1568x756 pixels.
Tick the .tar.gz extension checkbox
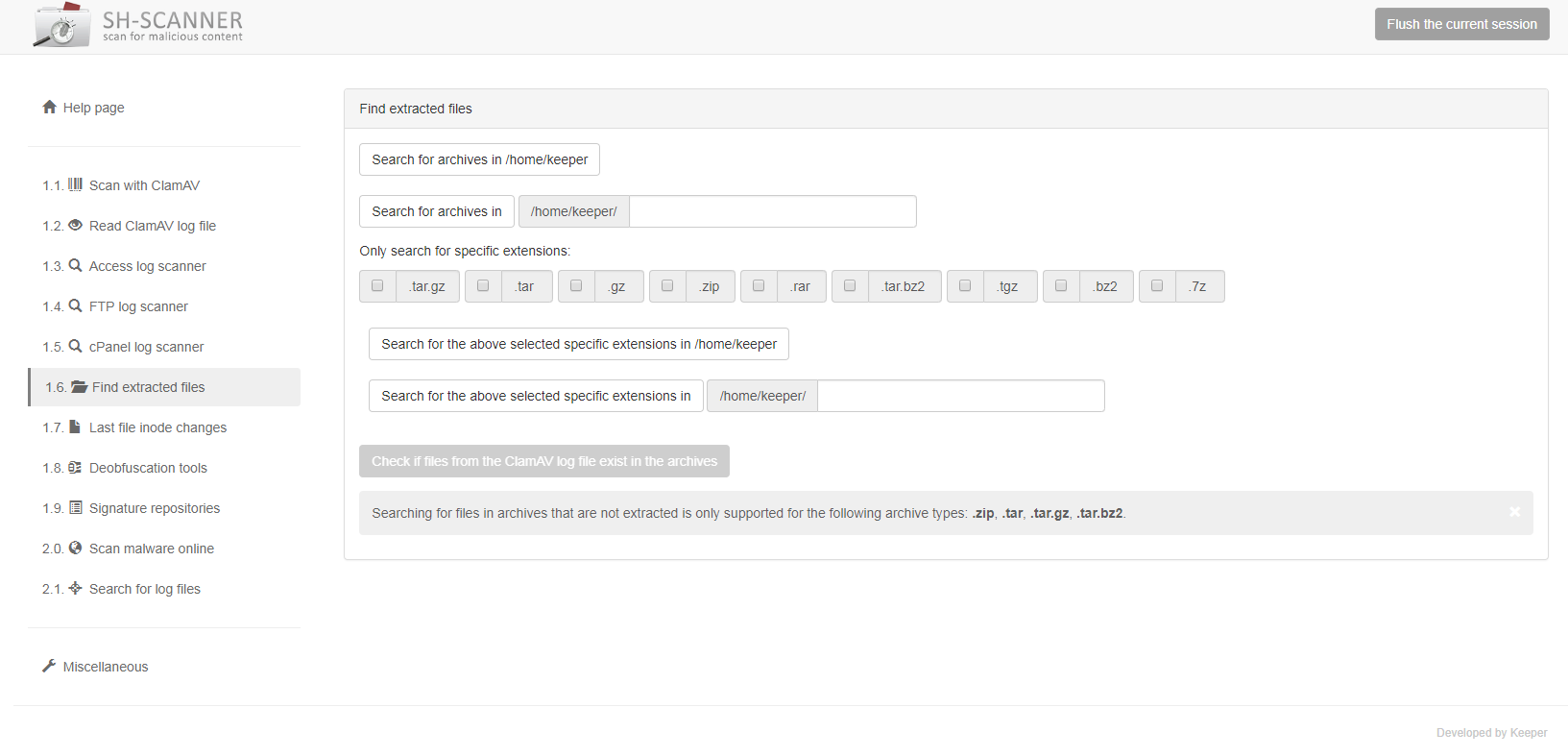point(377,285)
